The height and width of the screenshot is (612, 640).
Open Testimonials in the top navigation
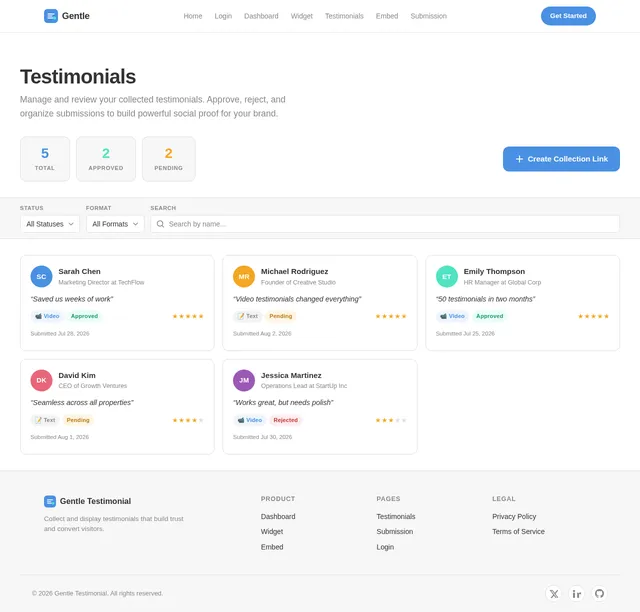(344, 16)
